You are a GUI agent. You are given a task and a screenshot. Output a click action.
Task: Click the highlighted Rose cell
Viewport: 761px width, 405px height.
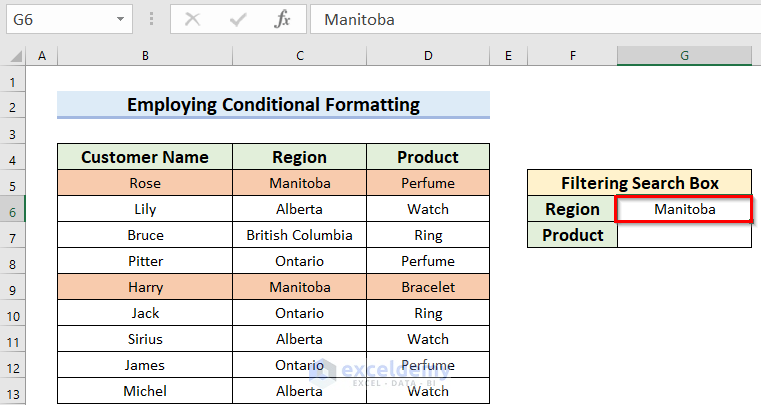[145, 183]
